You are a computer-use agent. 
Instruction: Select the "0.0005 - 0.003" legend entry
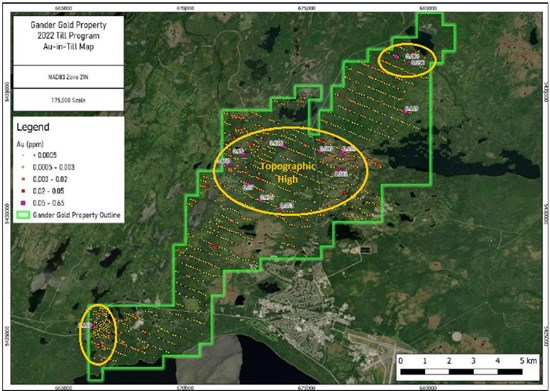click(x=54, y=167)
